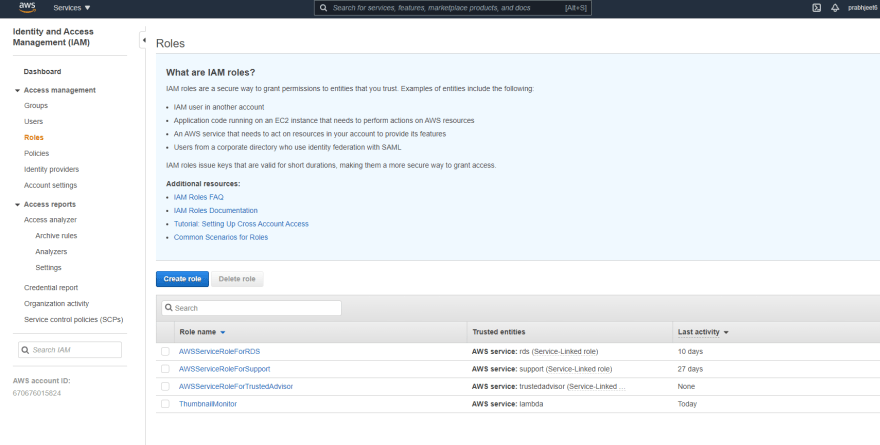Open Account settings page

pos(51,185)
